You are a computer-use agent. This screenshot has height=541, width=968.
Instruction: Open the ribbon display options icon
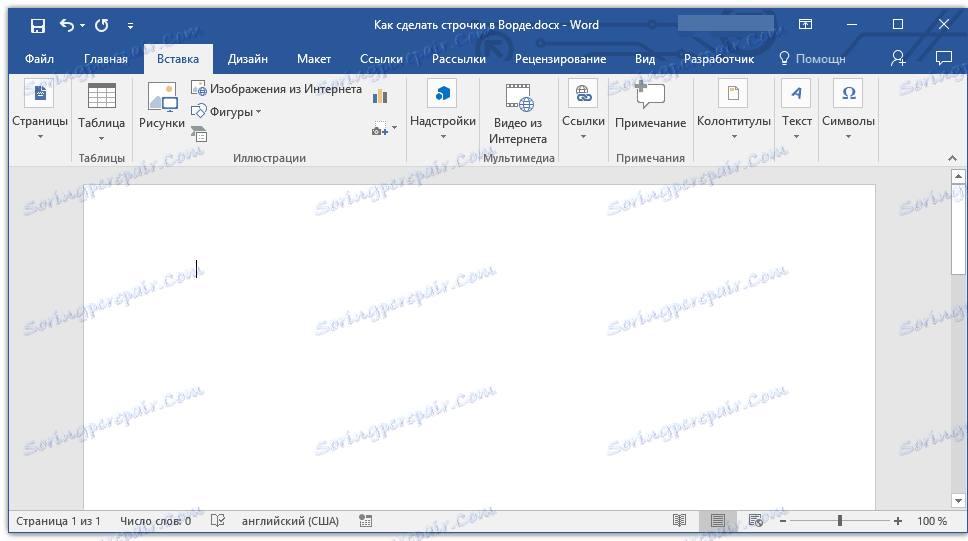click(x=805, y=25)
